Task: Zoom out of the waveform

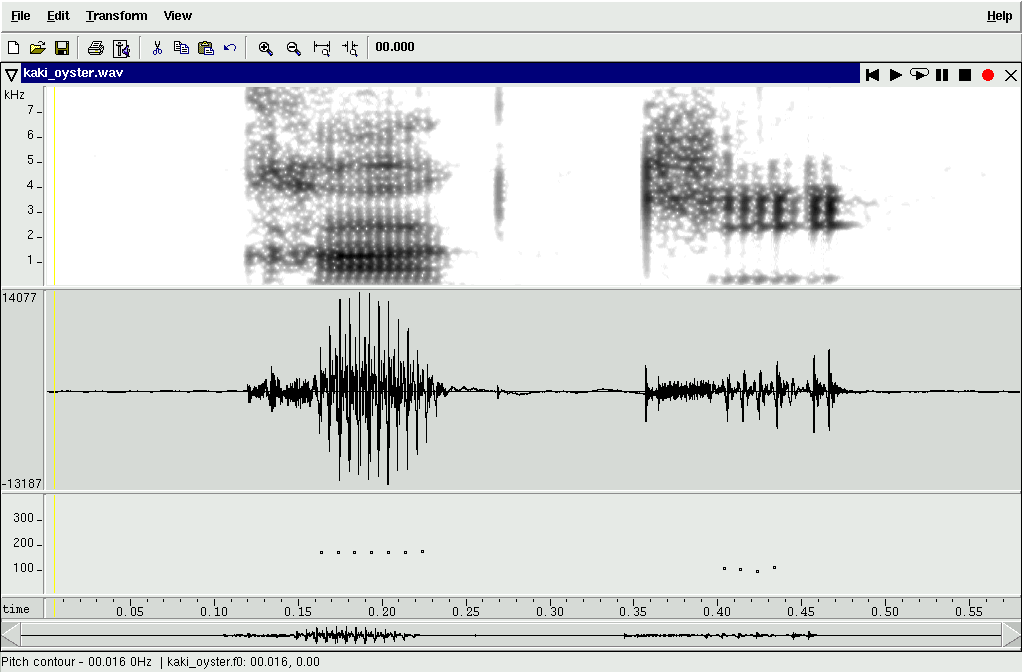Action: pyautogui.click(x=294, y=47)
